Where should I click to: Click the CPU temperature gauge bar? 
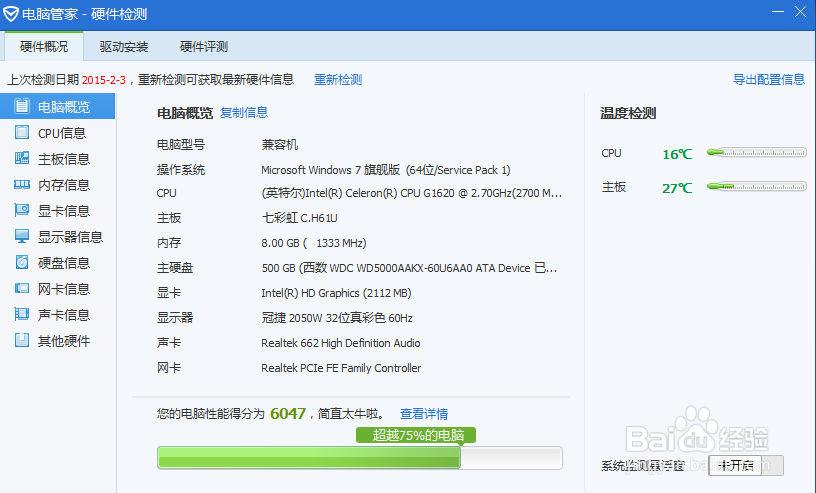pos(757,153)
